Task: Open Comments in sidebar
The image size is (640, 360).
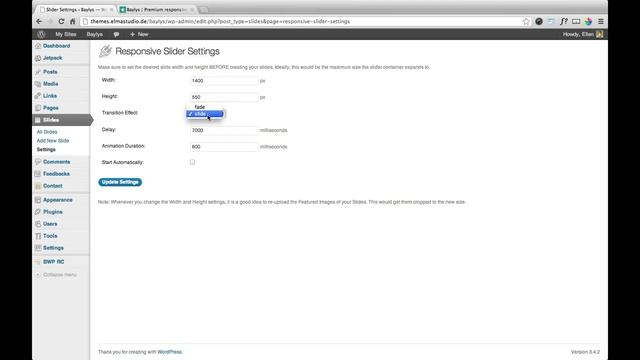Action: (56, 162)
